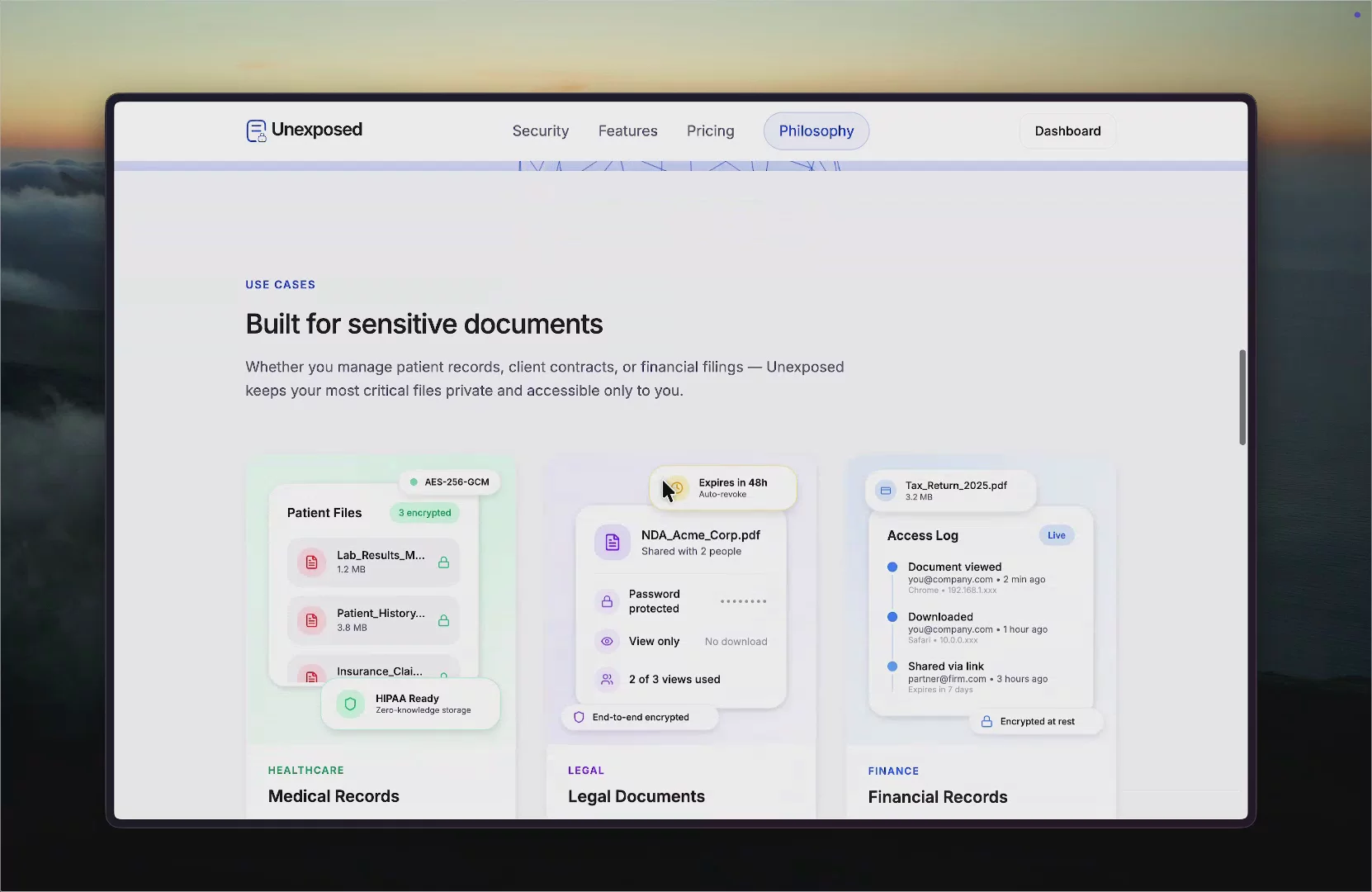Click the HEALTHCARE category label
Screen dimensions: 1372x892
[x=306, y=770]
